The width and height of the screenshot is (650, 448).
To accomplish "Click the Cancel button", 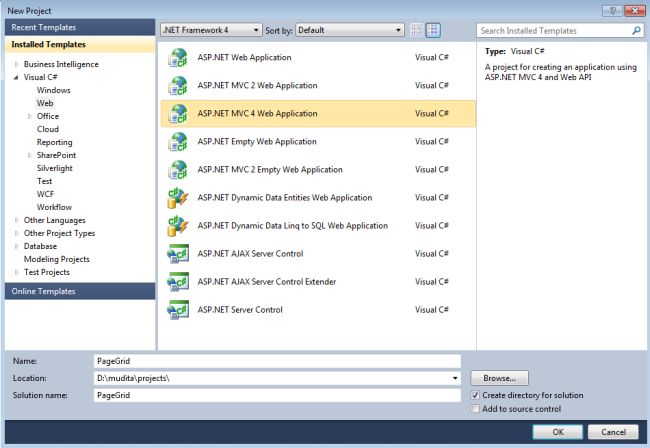I will coord(613,432).
